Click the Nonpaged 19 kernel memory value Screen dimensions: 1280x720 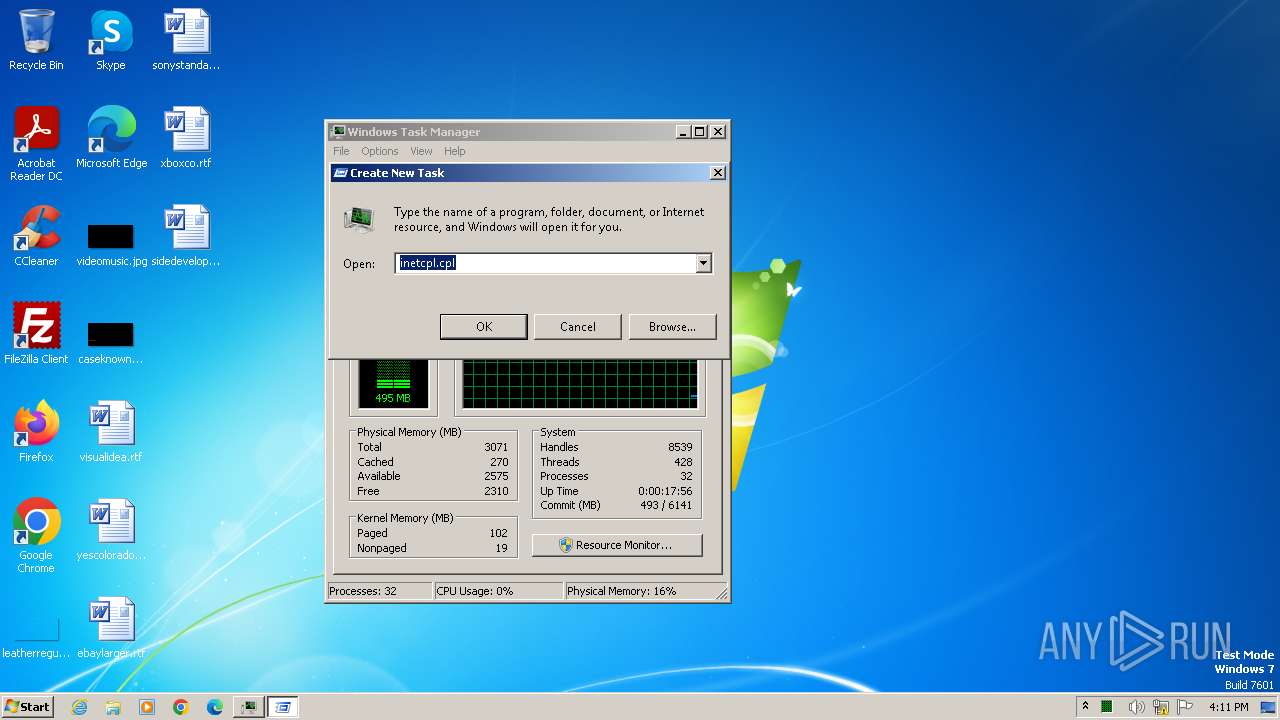point(433,548)
